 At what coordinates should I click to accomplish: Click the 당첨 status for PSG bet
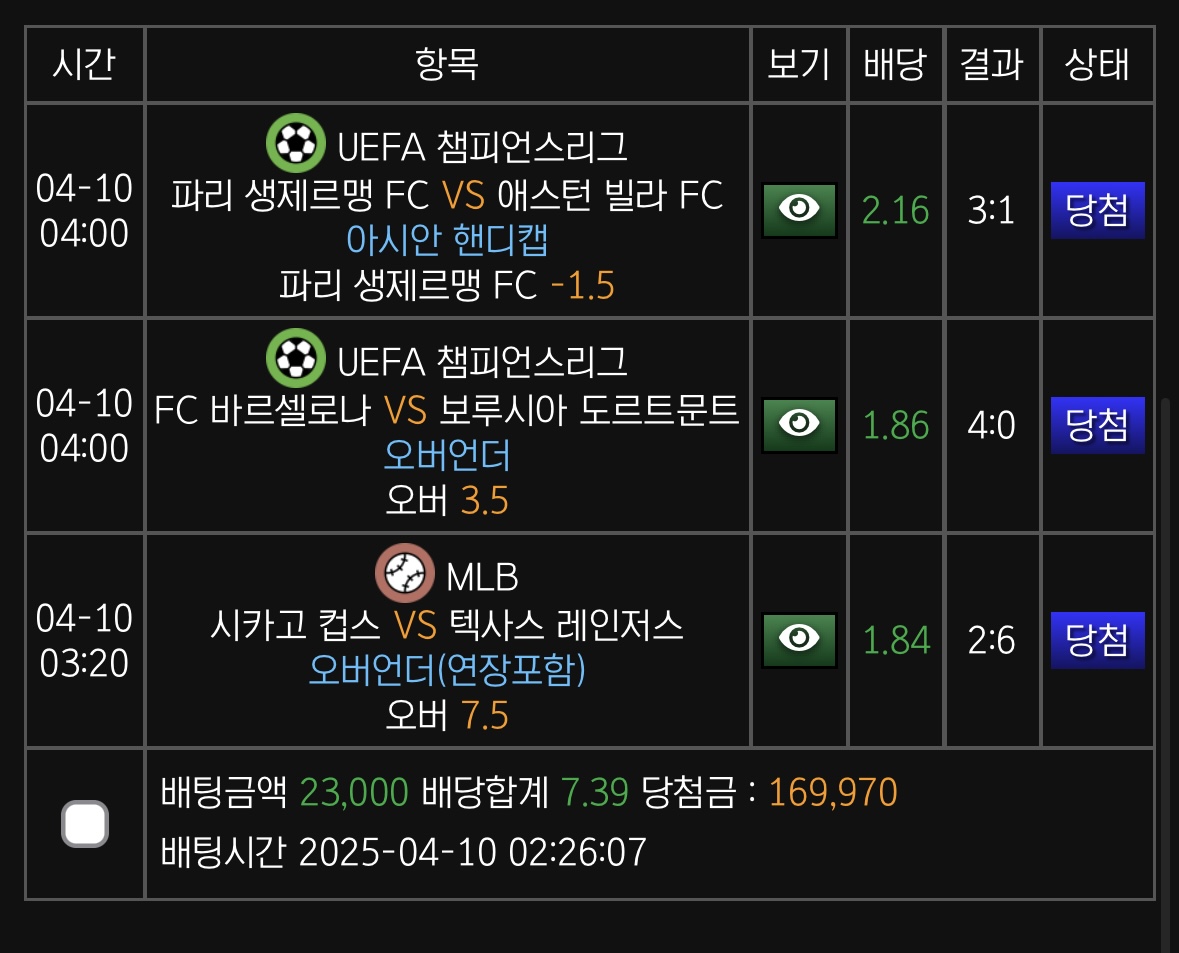1097,211
